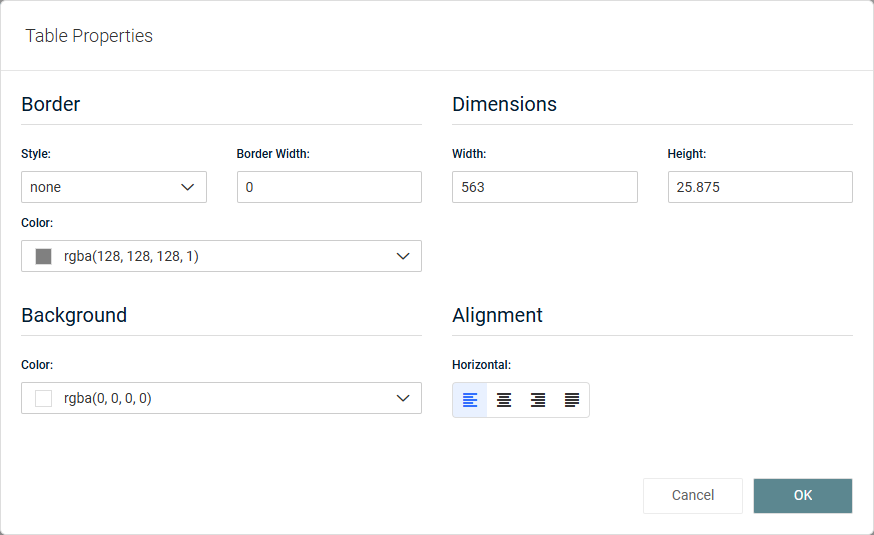Select align center horizontal alignment
This screenshot has height=535, width=874.
click(x=504, y=400)
